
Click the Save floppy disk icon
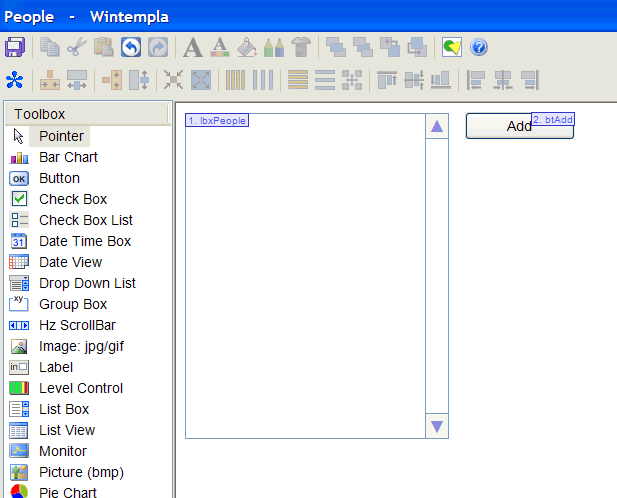coord(15,47)
